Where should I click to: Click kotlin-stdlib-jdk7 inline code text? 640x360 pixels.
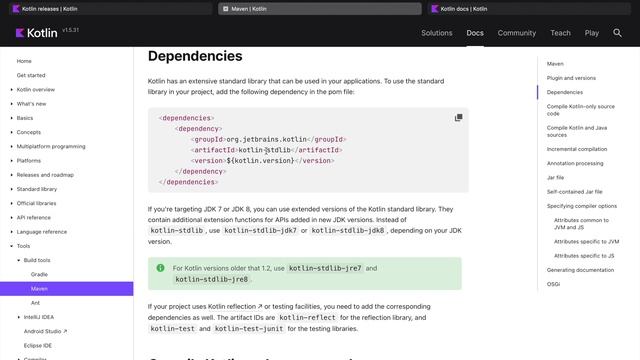pyautogui.click(x=260, y=231)
